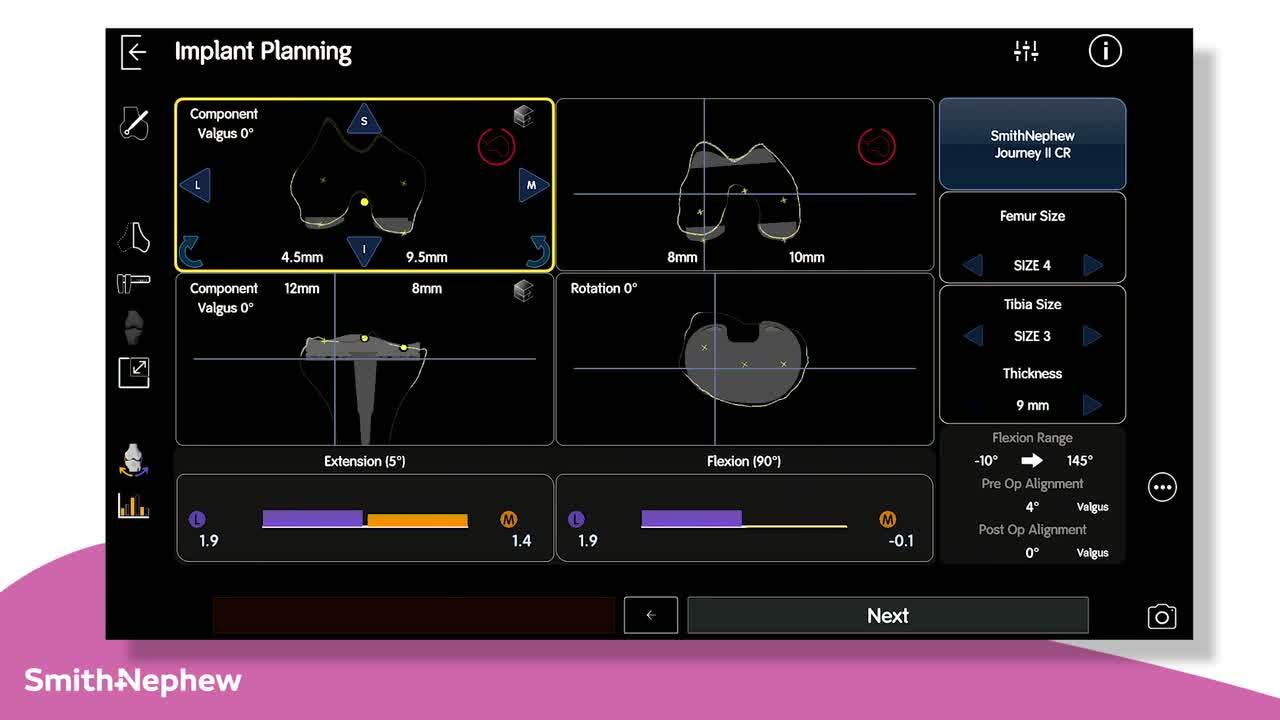Select the femur sagittal view panel

(745, 184)
